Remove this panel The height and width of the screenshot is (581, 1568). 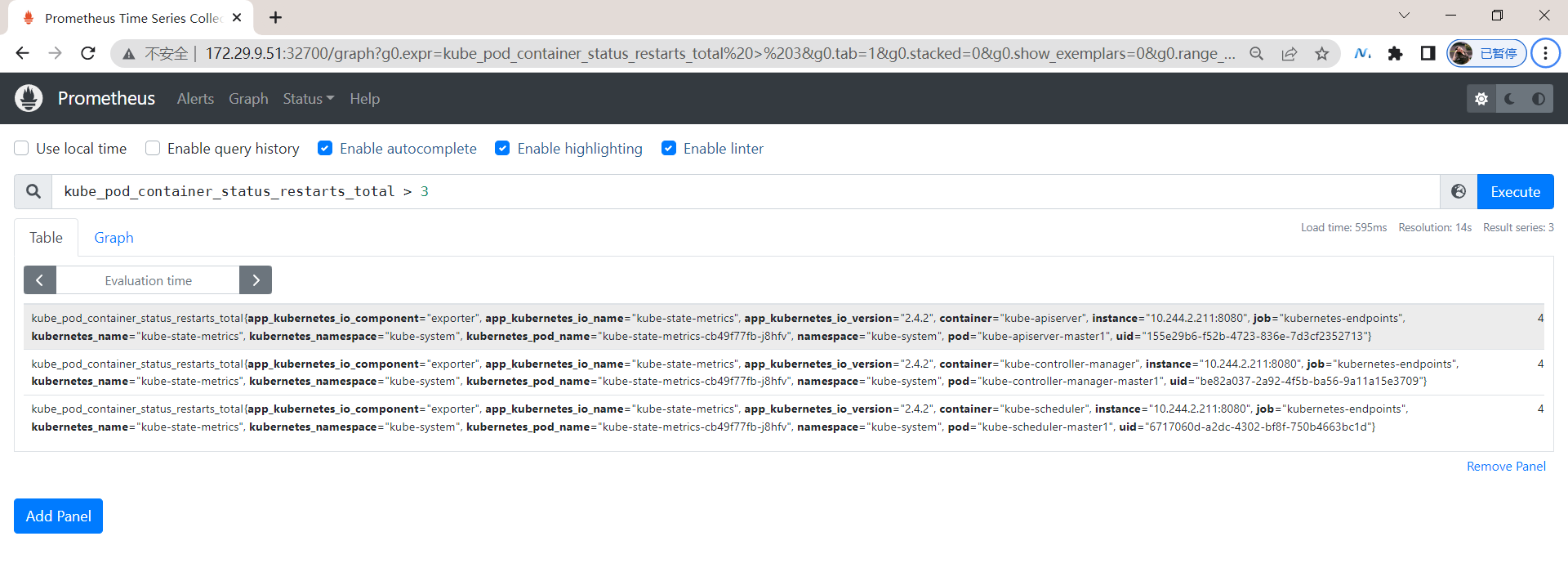1506,467
